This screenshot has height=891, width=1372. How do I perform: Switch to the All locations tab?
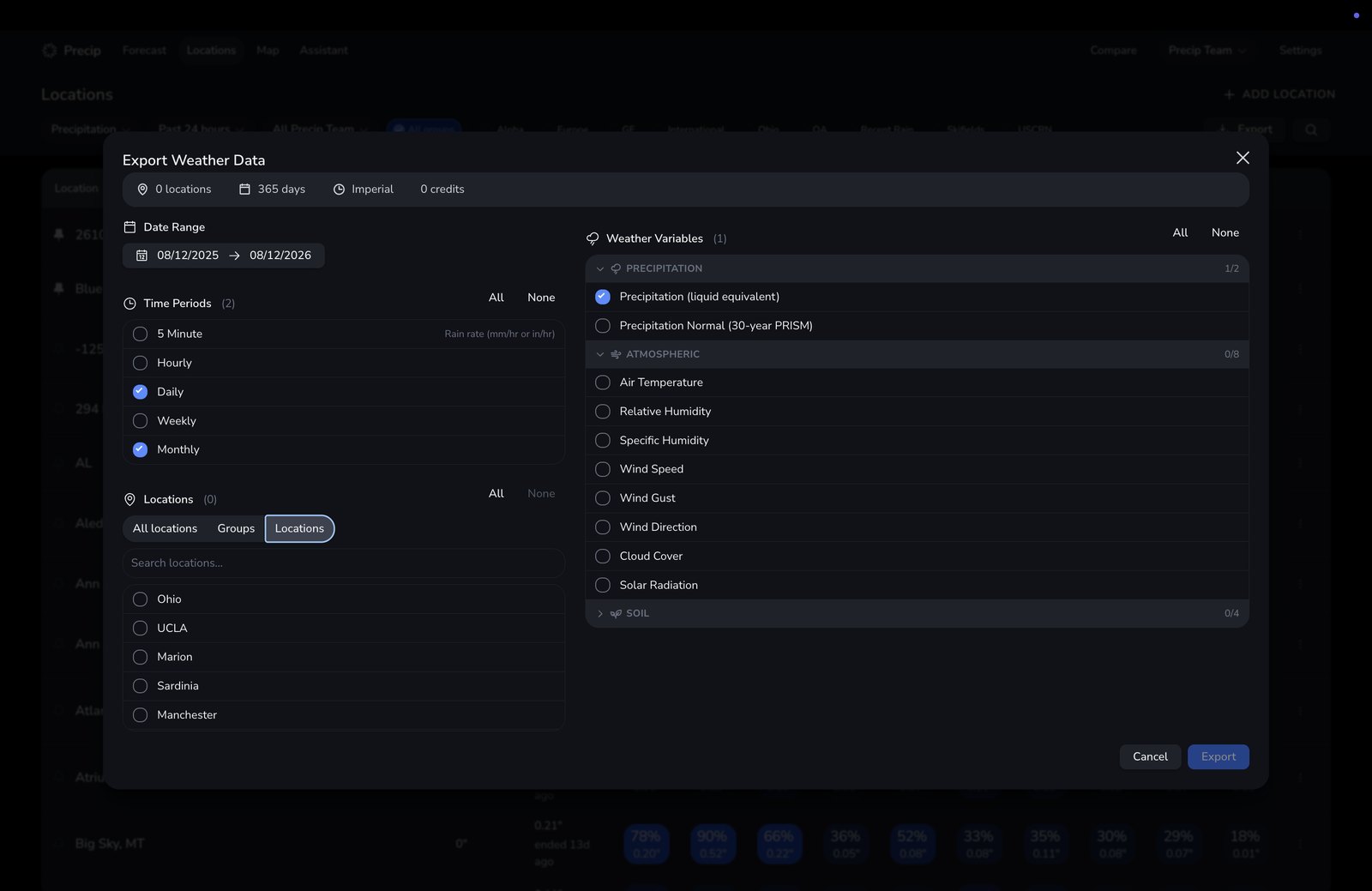tap(165, 529)
